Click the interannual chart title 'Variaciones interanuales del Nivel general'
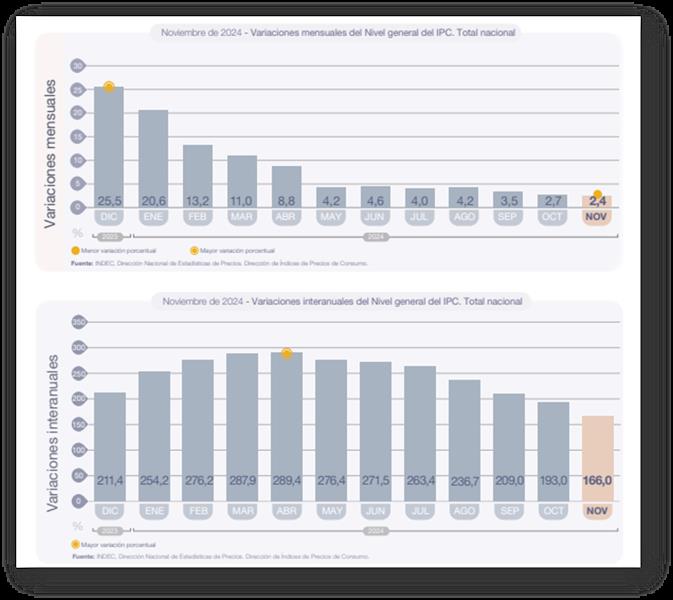 point(340,301)
